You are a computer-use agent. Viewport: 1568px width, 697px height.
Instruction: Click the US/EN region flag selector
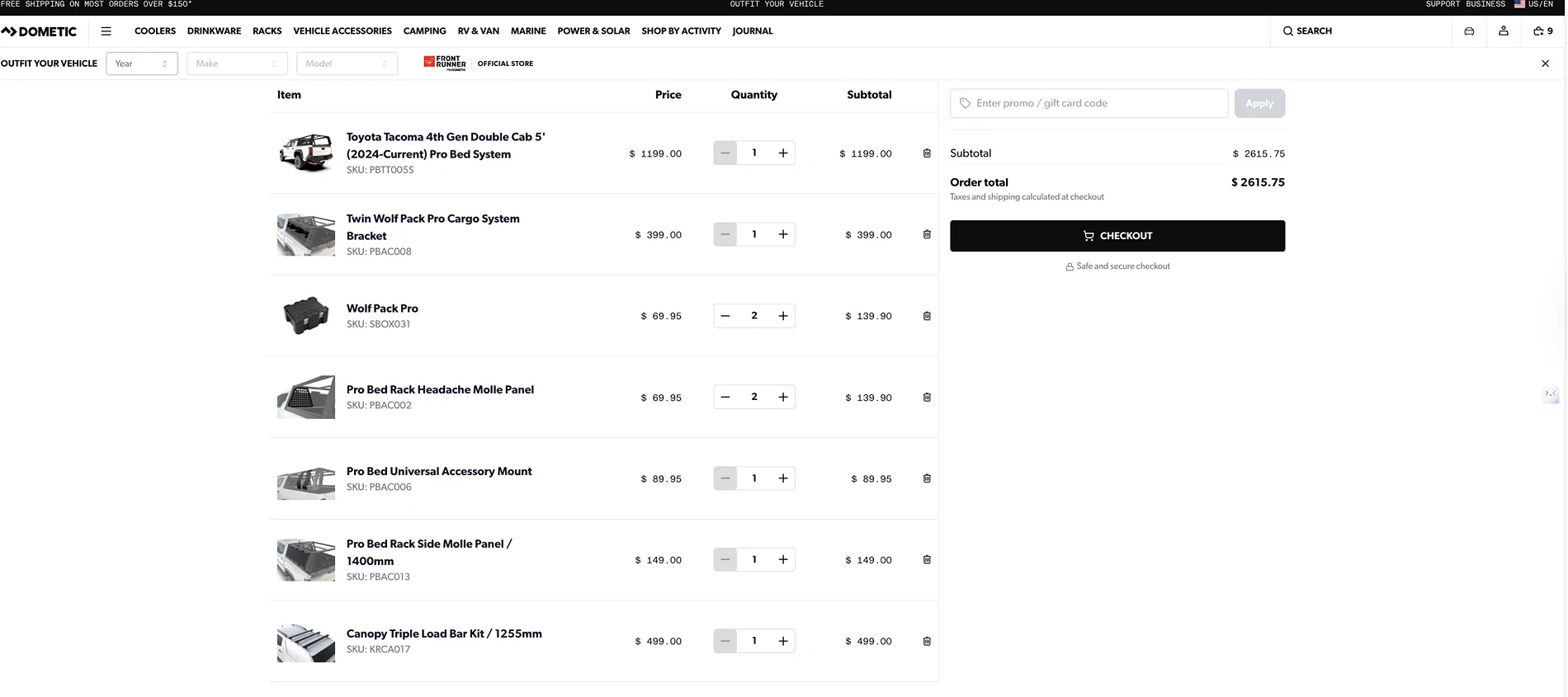(1533, 4)
